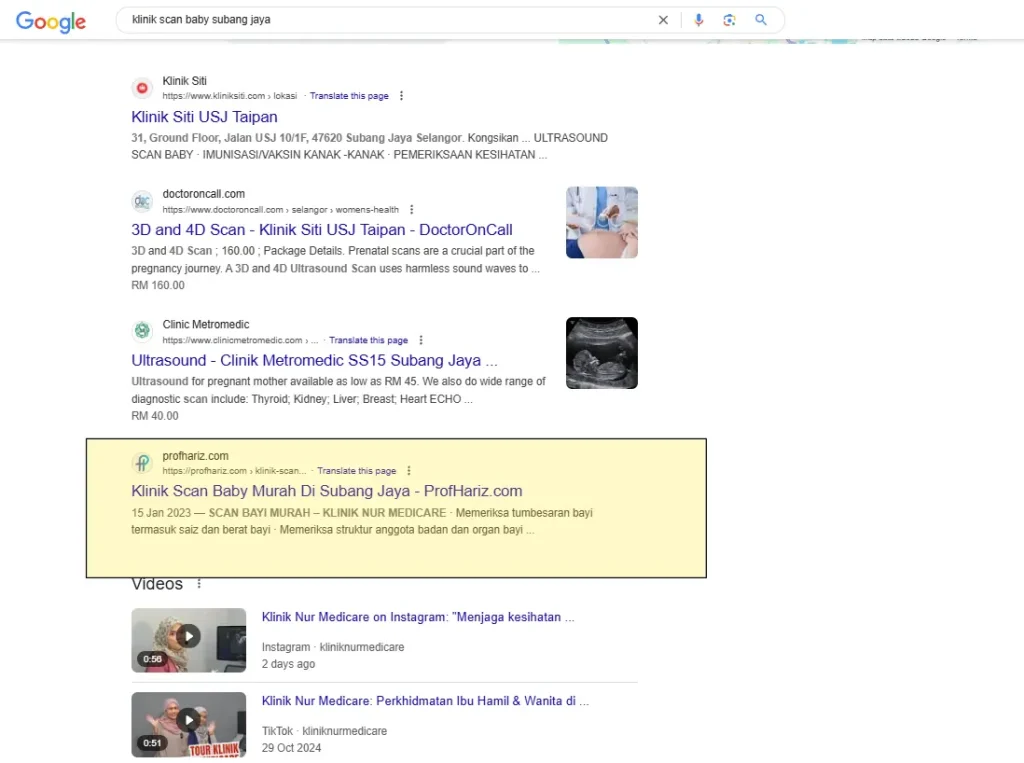The image size is (1024, 763).
Task: Open the three-dot menu beside Videos heading
Action: [198, 582]
